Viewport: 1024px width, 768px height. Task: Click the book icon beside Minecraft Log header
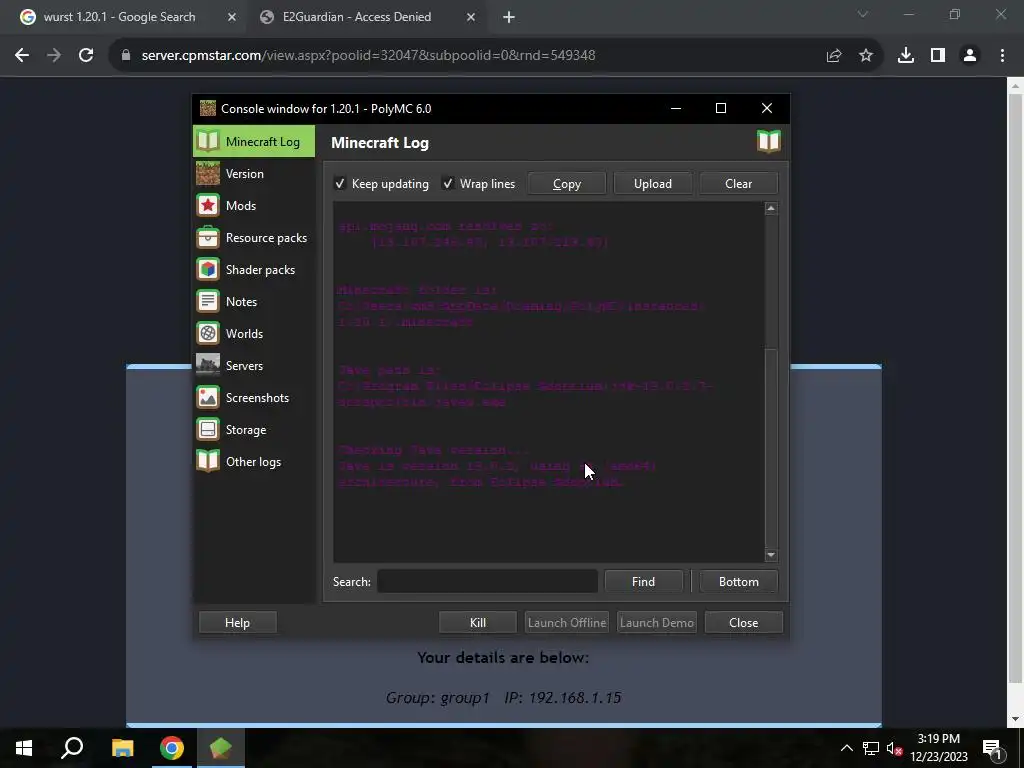769,141
